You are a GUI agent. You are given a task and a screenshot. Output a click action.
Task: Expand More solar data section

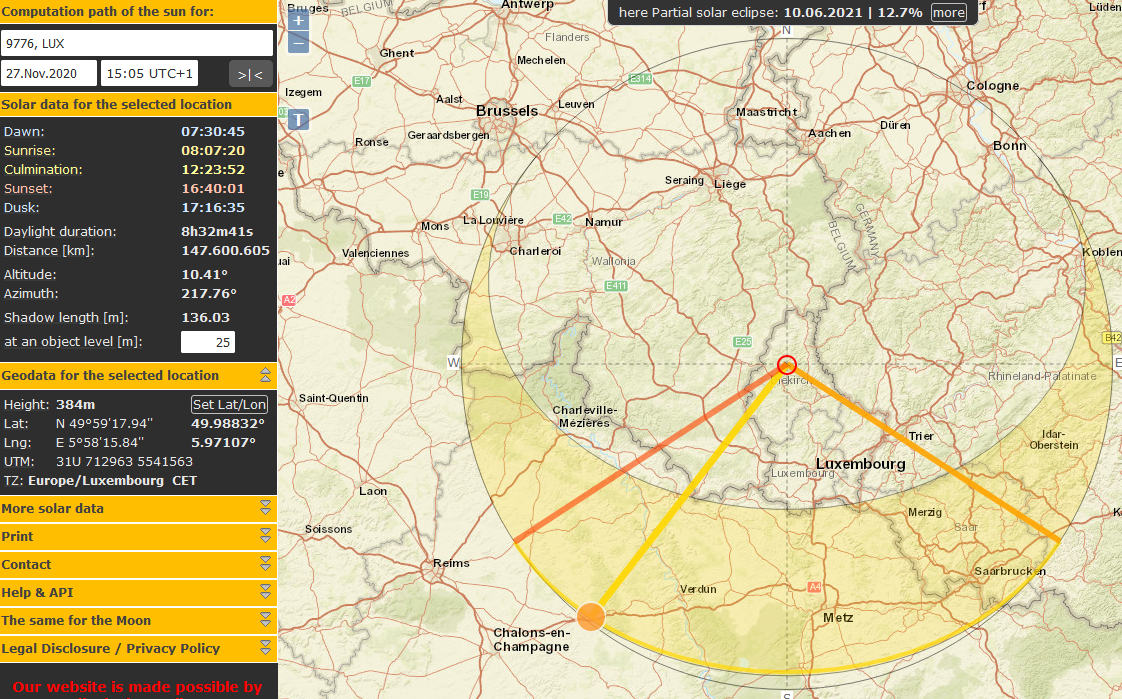tap(138, 509)
